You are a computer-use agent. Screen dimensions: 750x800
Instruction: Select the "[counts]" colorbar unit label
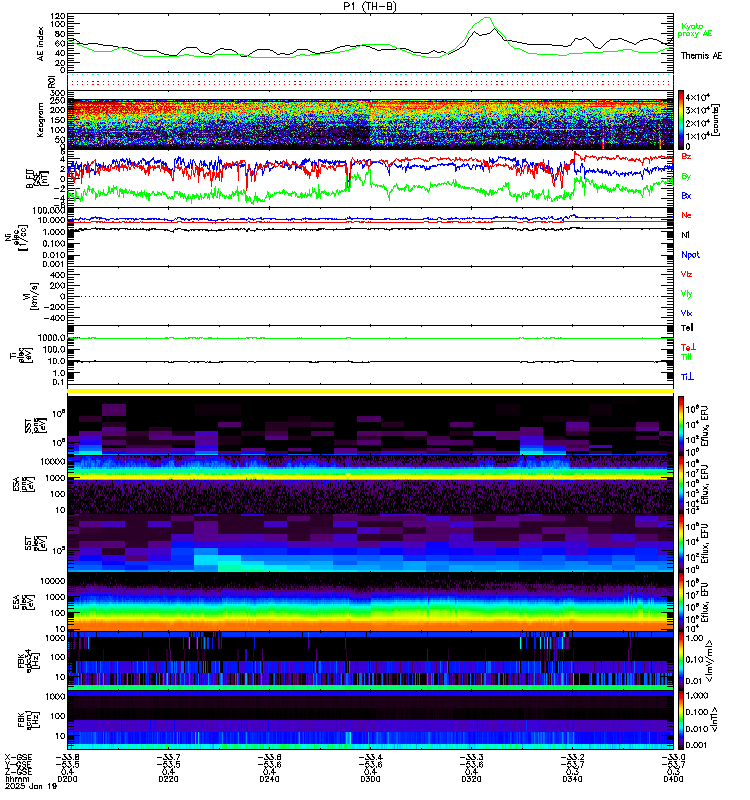[716, 120]
